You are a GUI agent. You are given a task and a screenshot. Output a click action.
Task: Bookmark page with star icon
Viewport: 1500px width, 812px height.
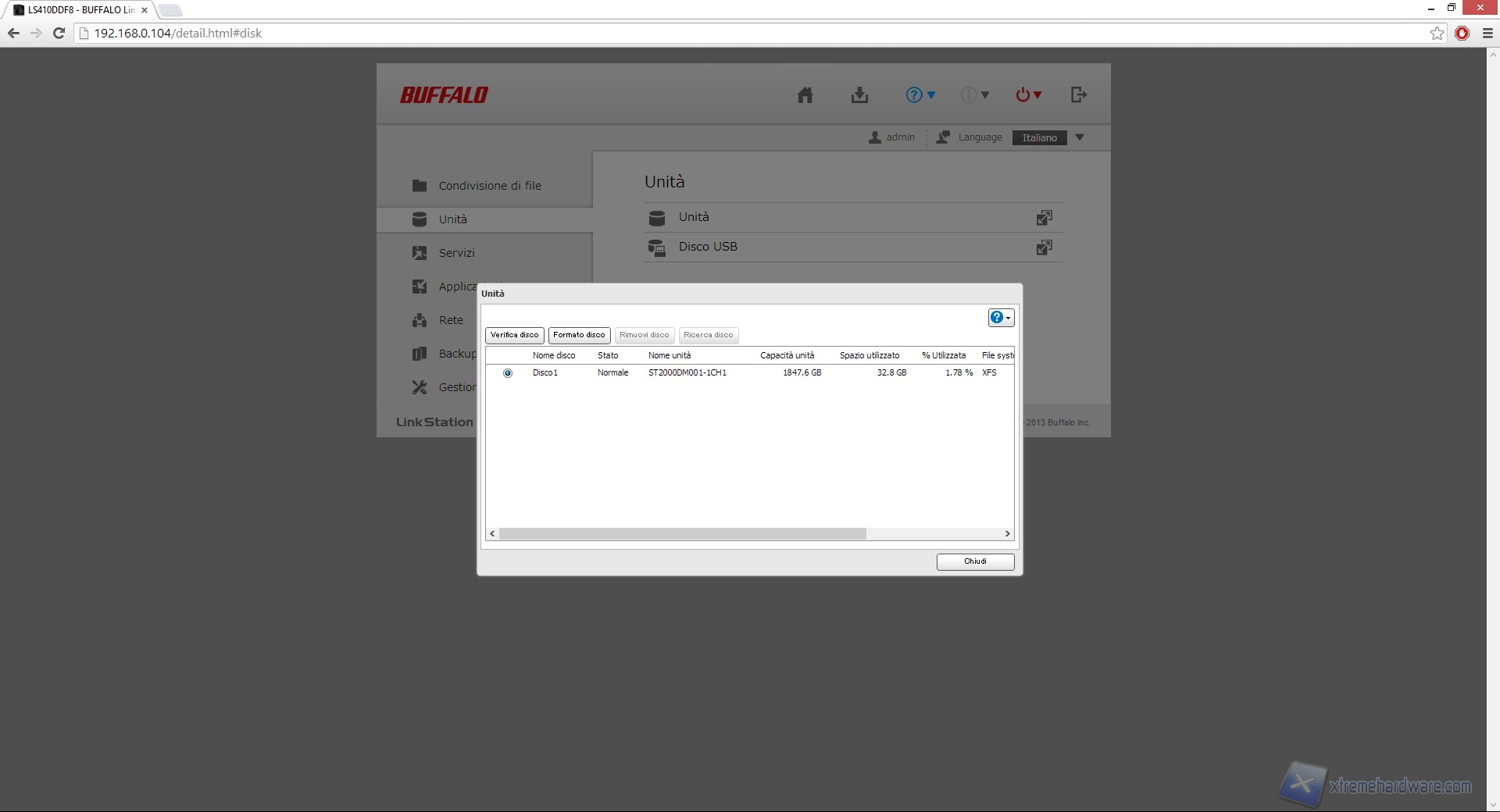(1437, 33)
